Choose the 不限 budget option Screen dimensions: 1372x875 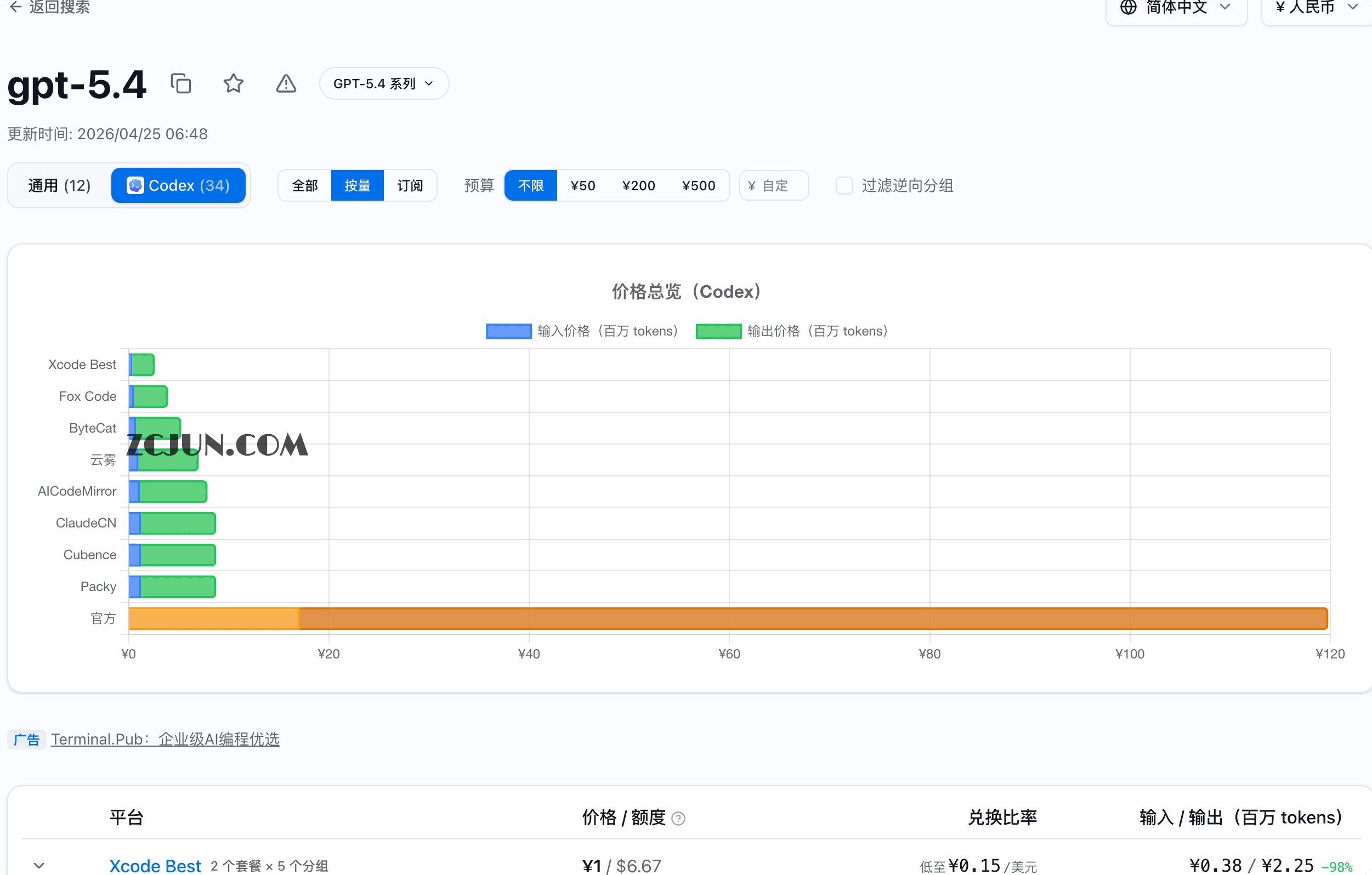[x=530, y=186]
